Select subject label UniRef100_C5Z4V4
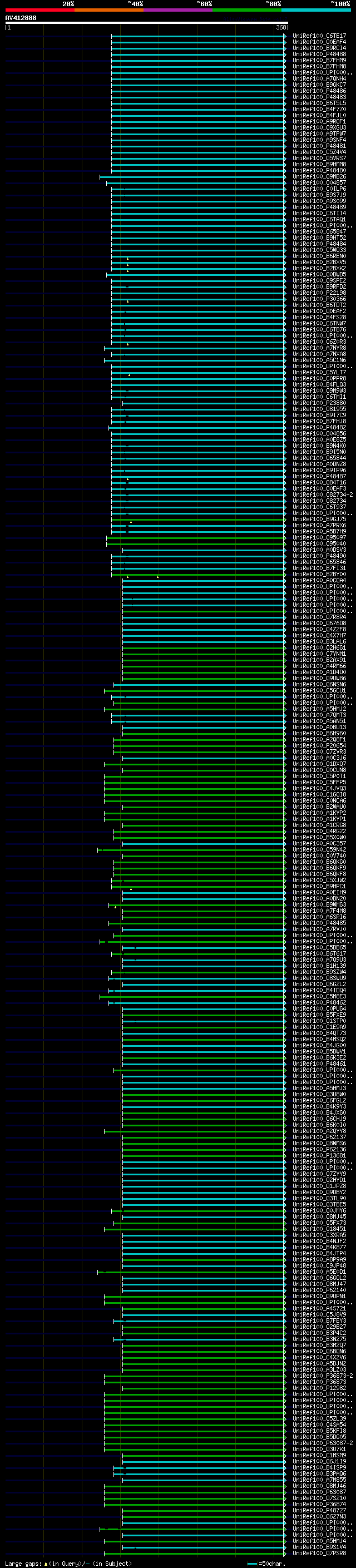The height and width of the screenshot is (1568, 356). (319, 152)
